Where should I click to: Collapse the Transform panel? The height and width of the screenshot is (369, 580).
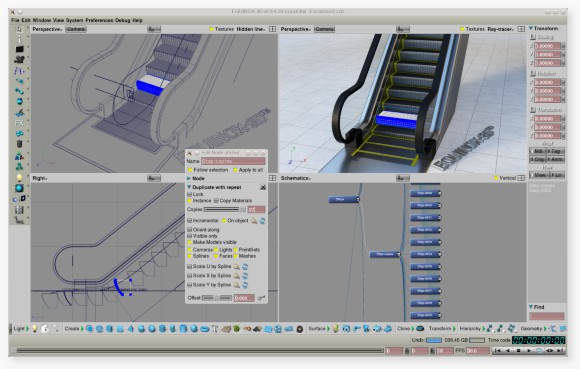click(x=531, y=28)
